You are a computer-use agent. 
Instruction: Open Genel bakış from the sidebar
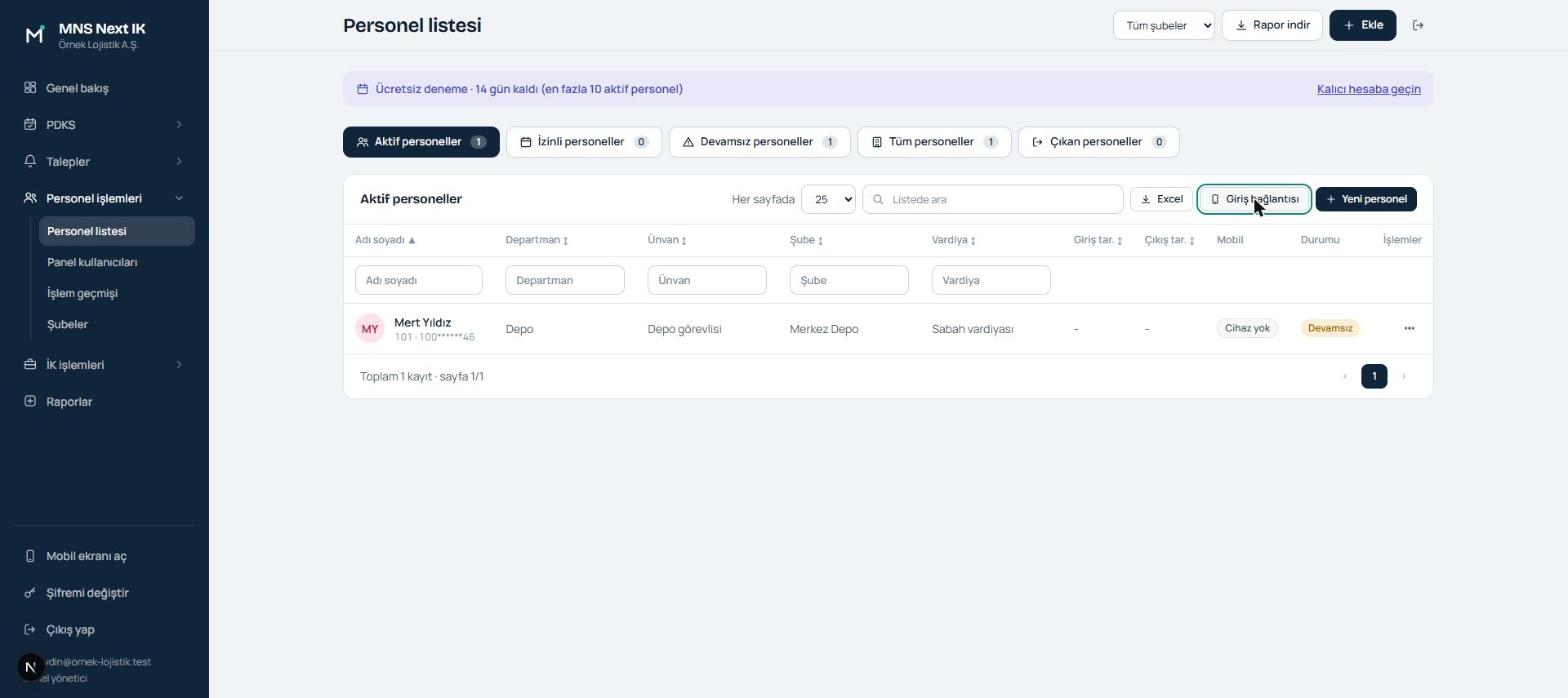[104, 88]
